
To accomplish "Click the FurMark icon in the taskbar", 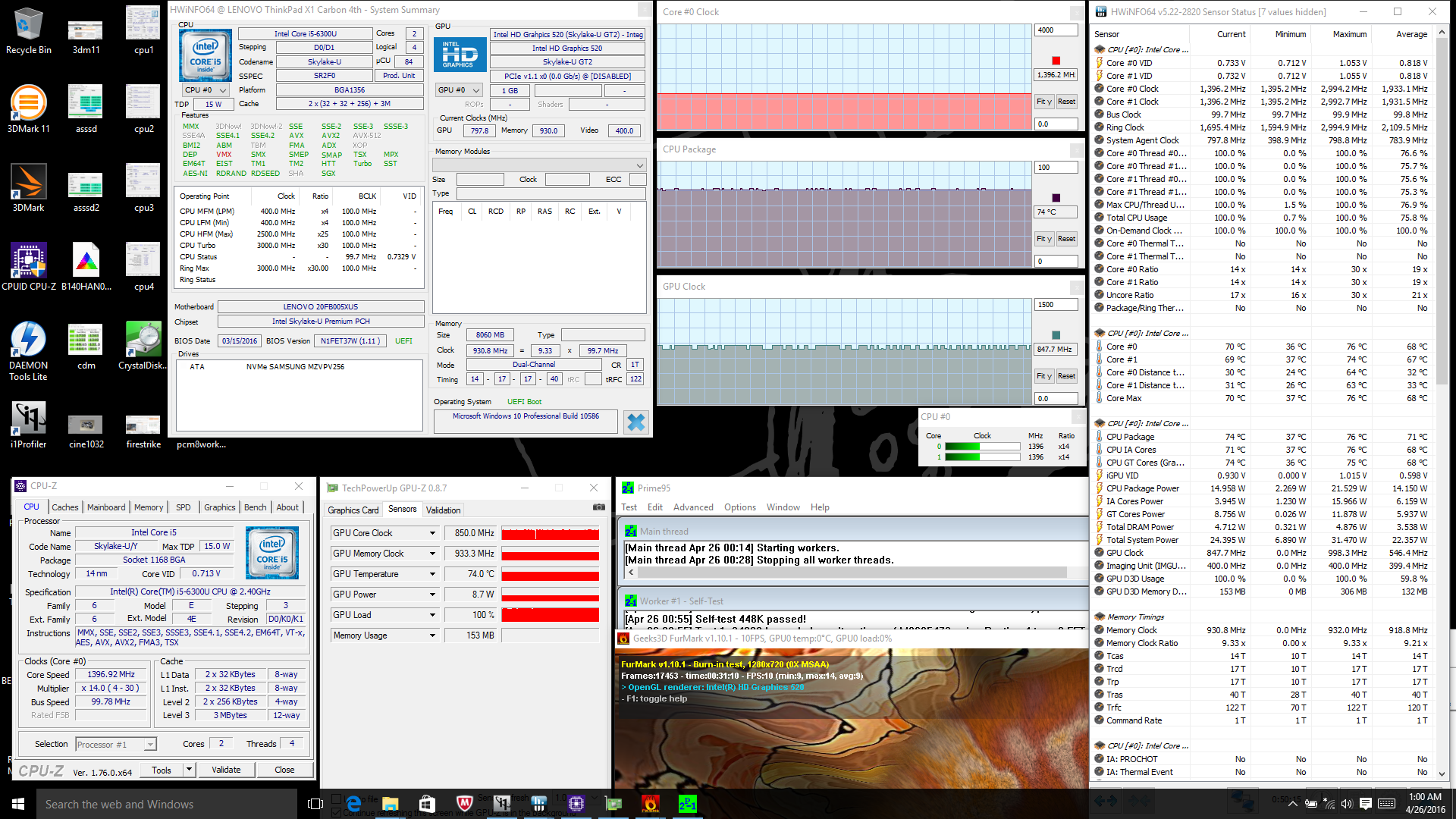I will click(650, 804).
